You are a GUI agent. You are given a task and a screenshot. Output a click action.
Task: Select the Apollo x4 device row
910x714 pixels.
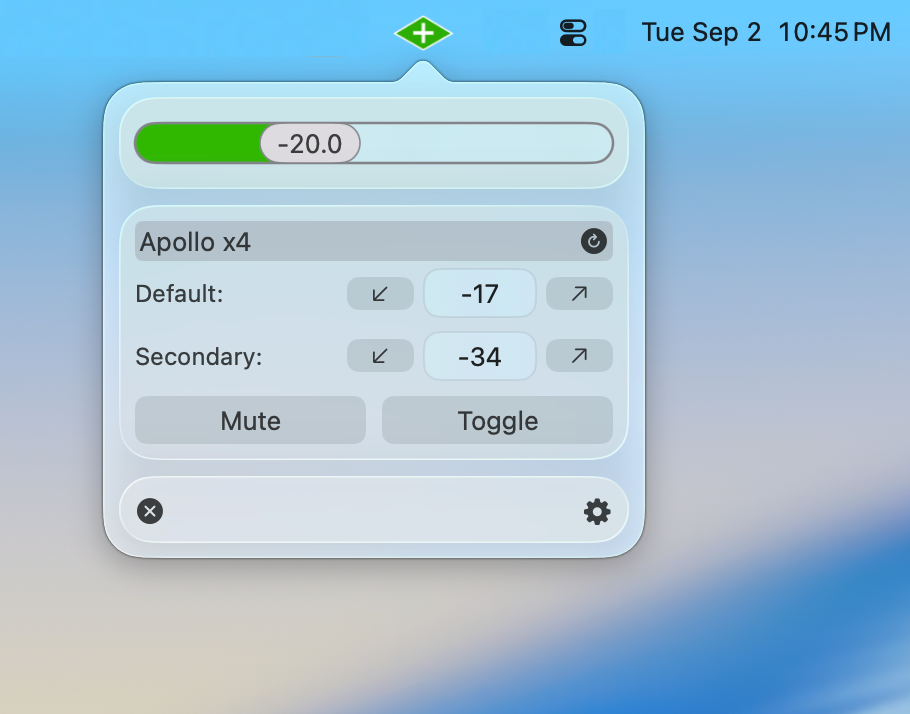[374, 241]
